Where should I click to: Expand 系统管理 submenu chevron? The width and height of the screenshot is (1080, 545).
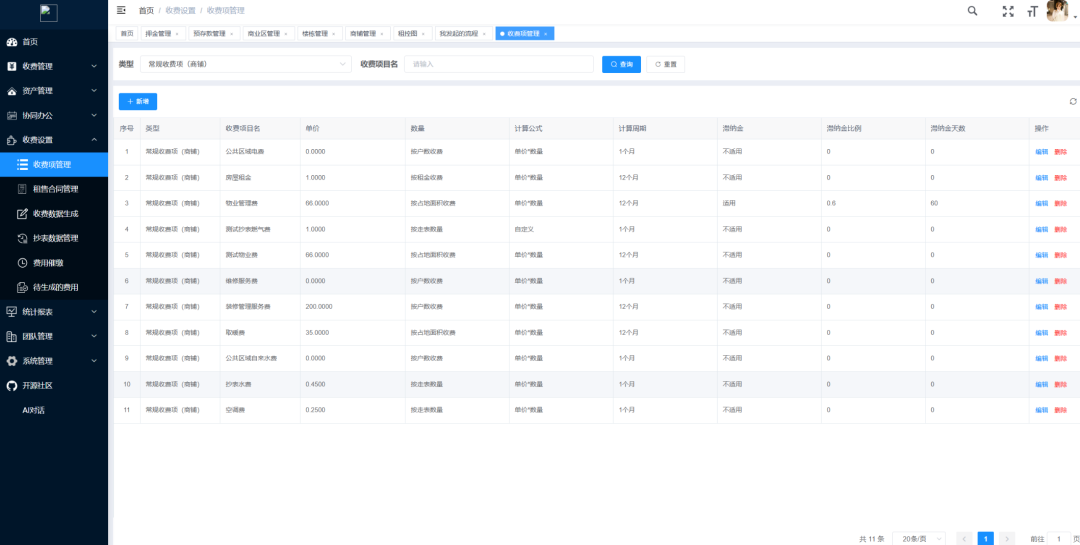pyautogui.click(x=94, y=361)
